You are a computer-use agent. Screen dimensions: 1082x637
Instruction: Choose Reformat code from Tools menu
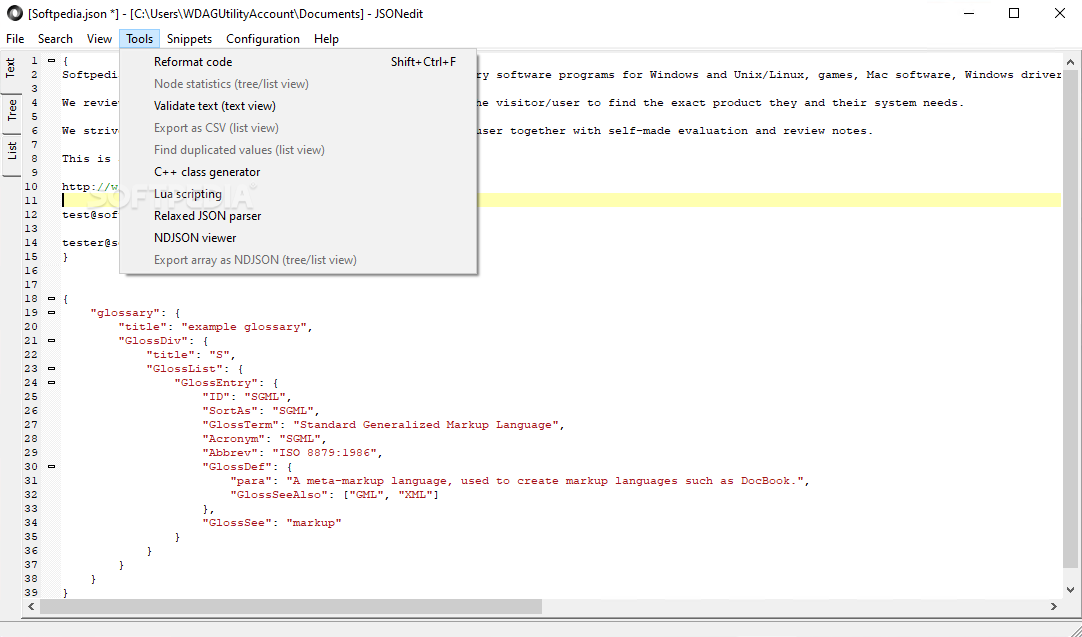(298, 62)
